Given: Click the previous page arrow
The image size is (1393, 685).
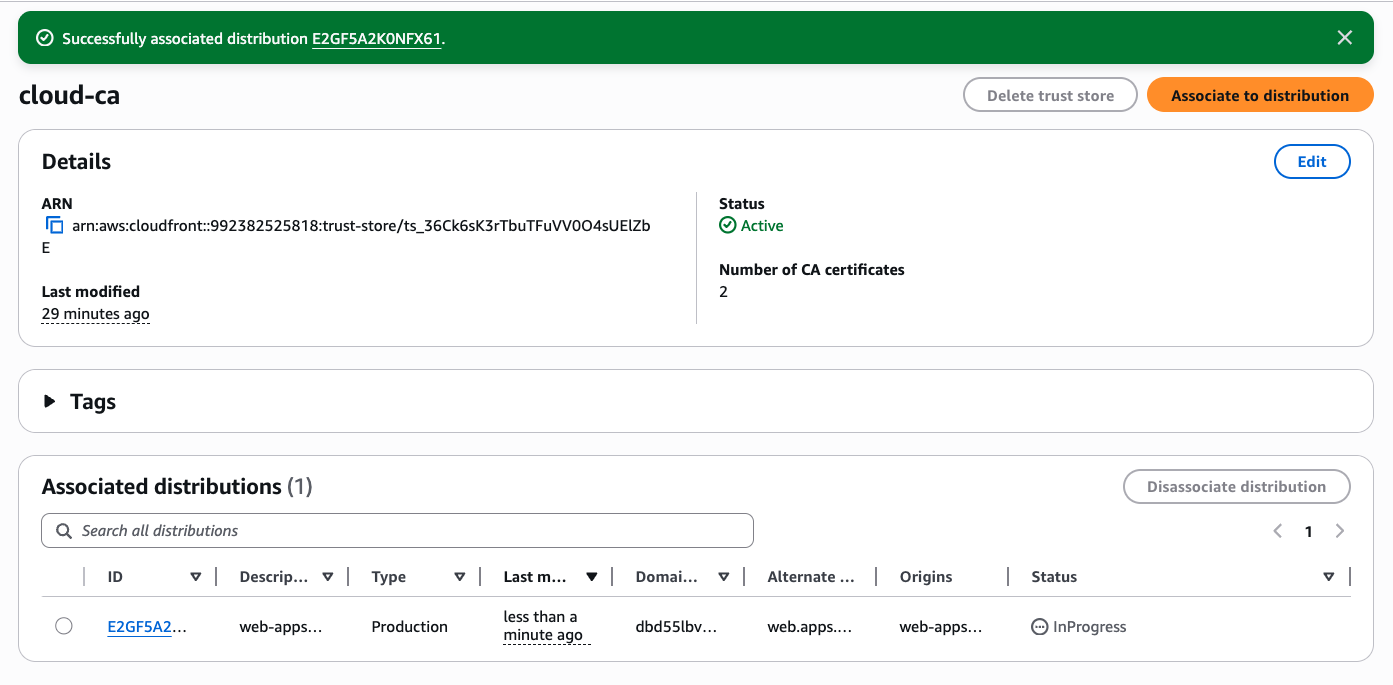Looking at the screenshot, I should coord(1277,531).
